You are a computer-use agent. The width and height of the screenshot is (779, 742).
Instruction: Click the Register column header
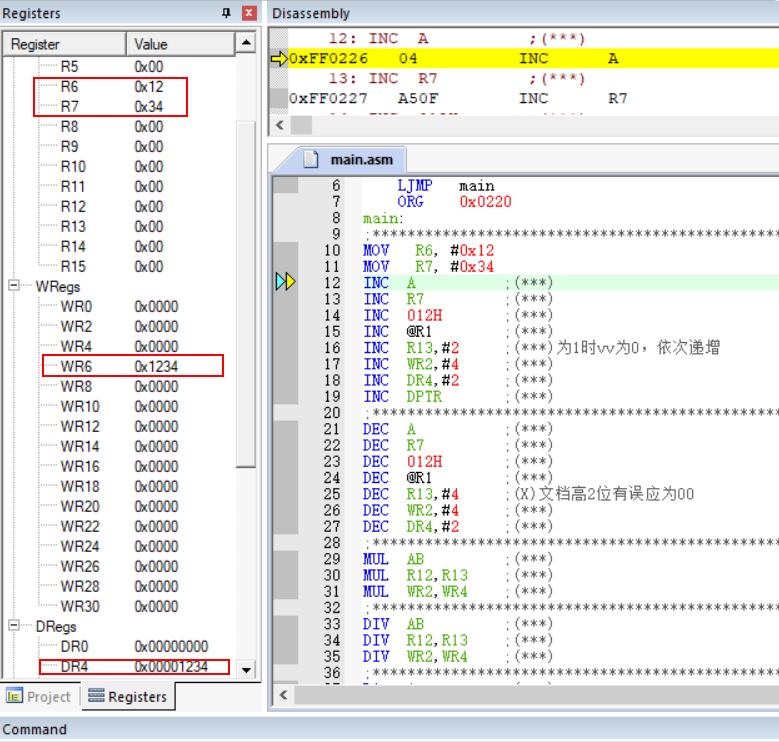65,44
